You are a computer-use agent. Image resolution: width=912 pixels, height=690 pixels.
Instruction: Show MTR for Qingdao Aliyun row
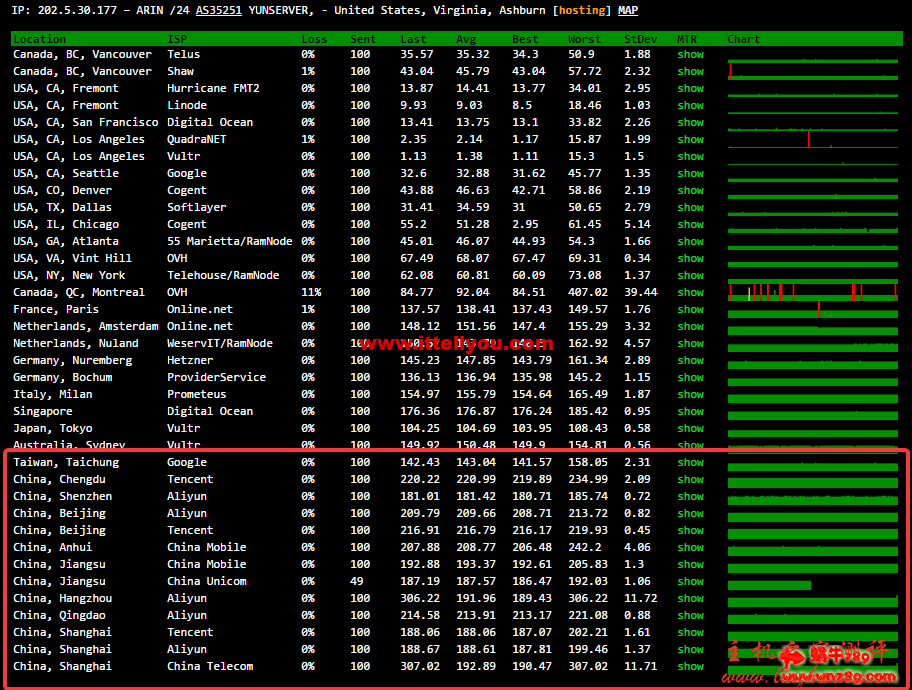690,615
